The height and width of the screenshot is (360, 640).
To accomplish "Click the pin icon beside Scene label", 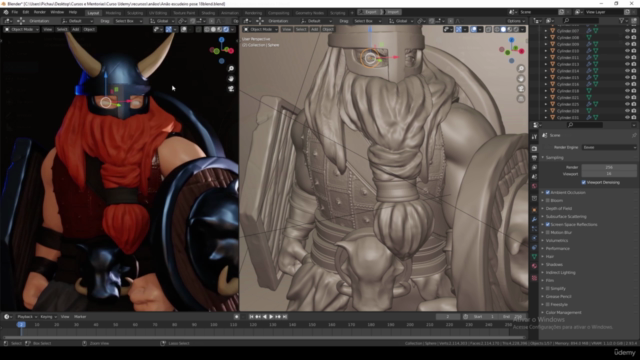I will (634, 135).
